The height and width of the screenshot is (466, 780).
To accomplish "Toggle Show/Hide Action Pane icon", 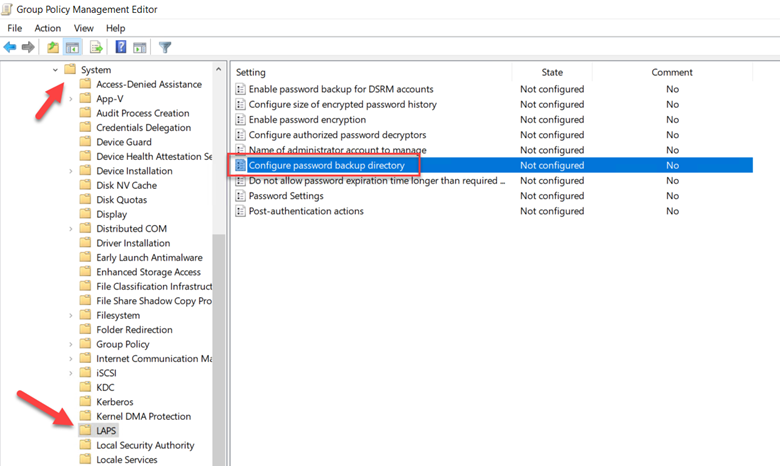I will pos(140,47).
